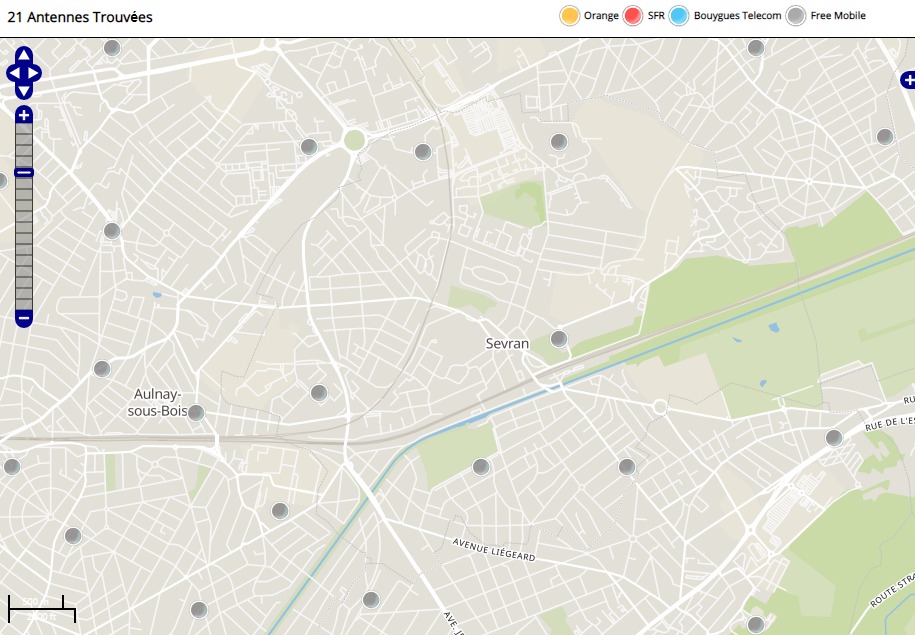Click the 'Free Mobile' legend label
The width and height of the screenshot is (915, 635).
tap(837, 16)
